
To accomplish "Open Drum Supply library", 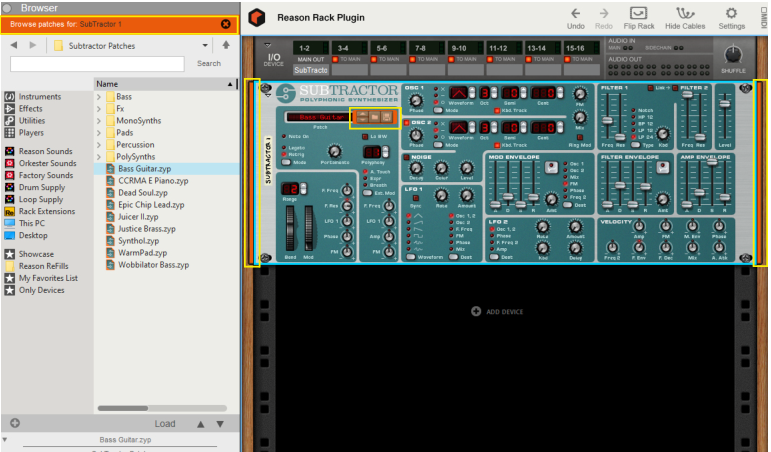I will pyautogui.click(x=42, y=187).
